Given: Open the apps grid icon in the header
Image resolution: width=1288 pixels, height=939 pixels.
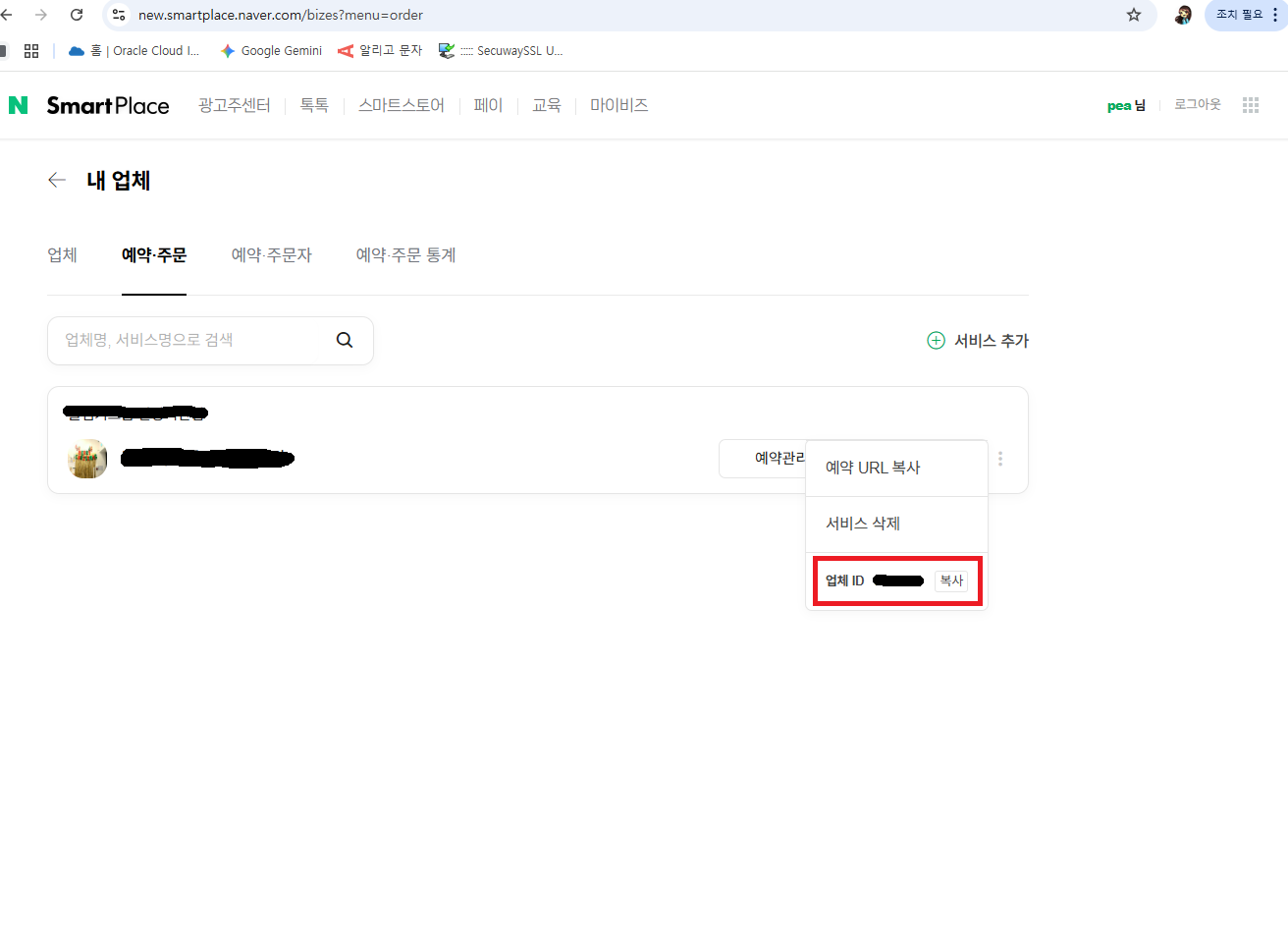Looking at the screenshot, I should (1251, 104).
